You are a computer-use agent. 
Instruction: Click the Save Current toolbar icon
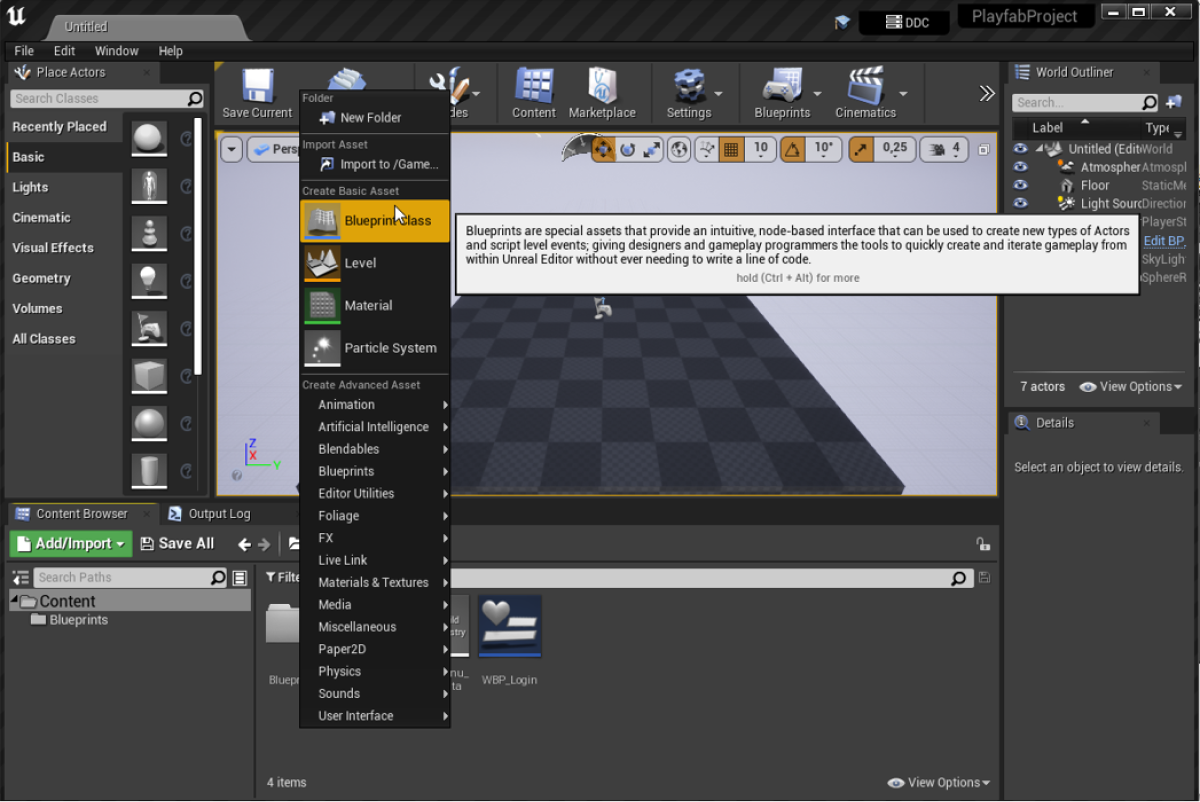pos(257,93)
